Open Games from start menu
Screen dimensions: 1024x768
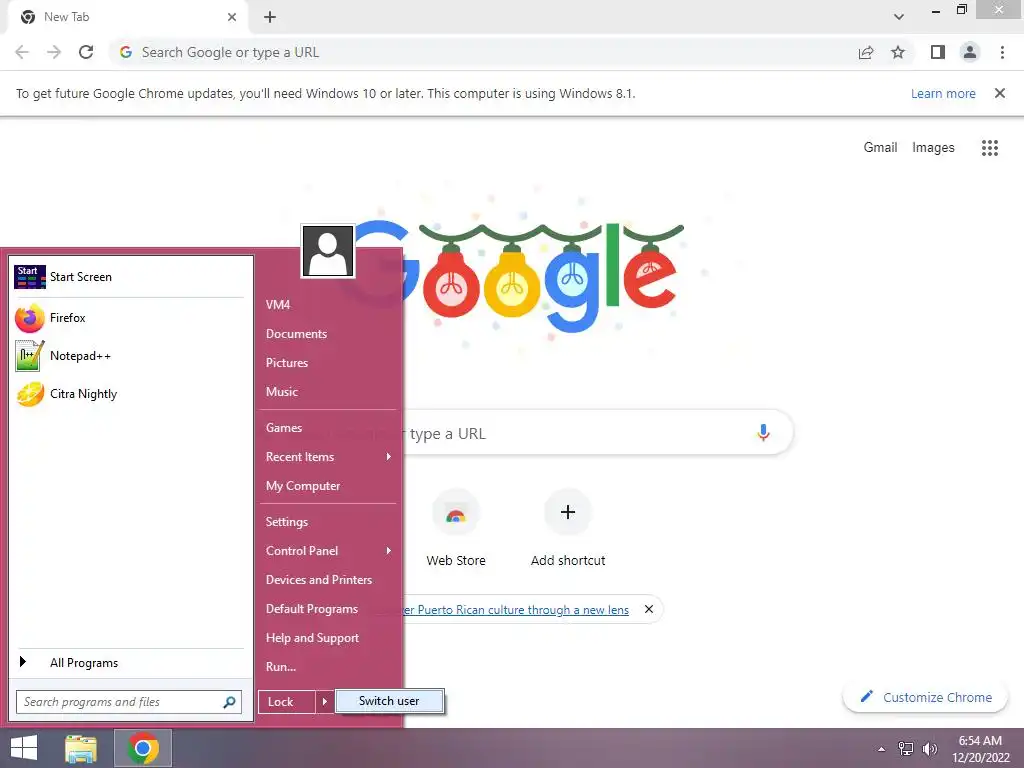pyautogui.click(x=328, y=428)
